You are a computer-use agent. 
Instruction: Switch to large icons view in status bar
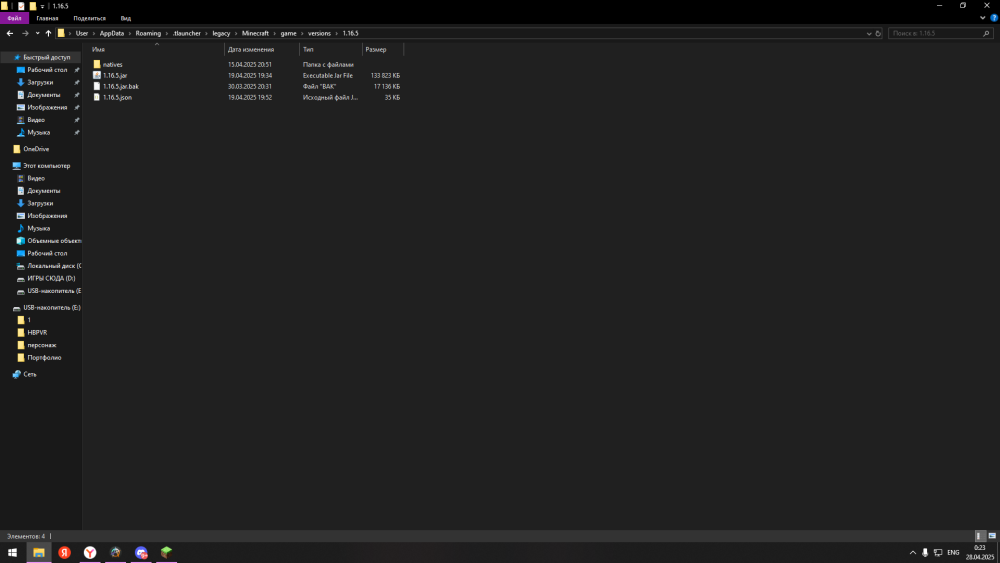click(x=992, y=536)
